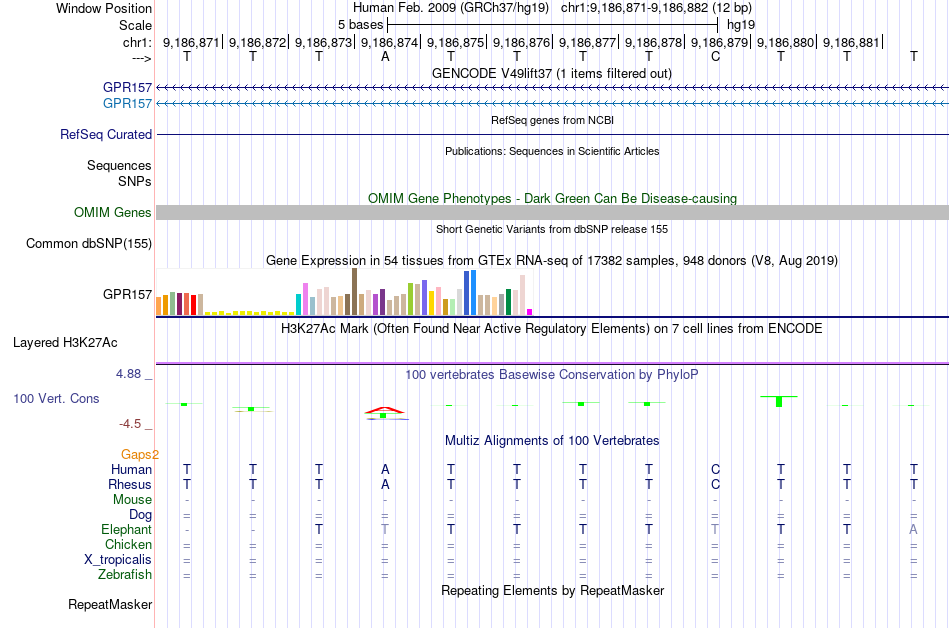Click the dark blue GPR157 gene label

click(x=127, y=88)
